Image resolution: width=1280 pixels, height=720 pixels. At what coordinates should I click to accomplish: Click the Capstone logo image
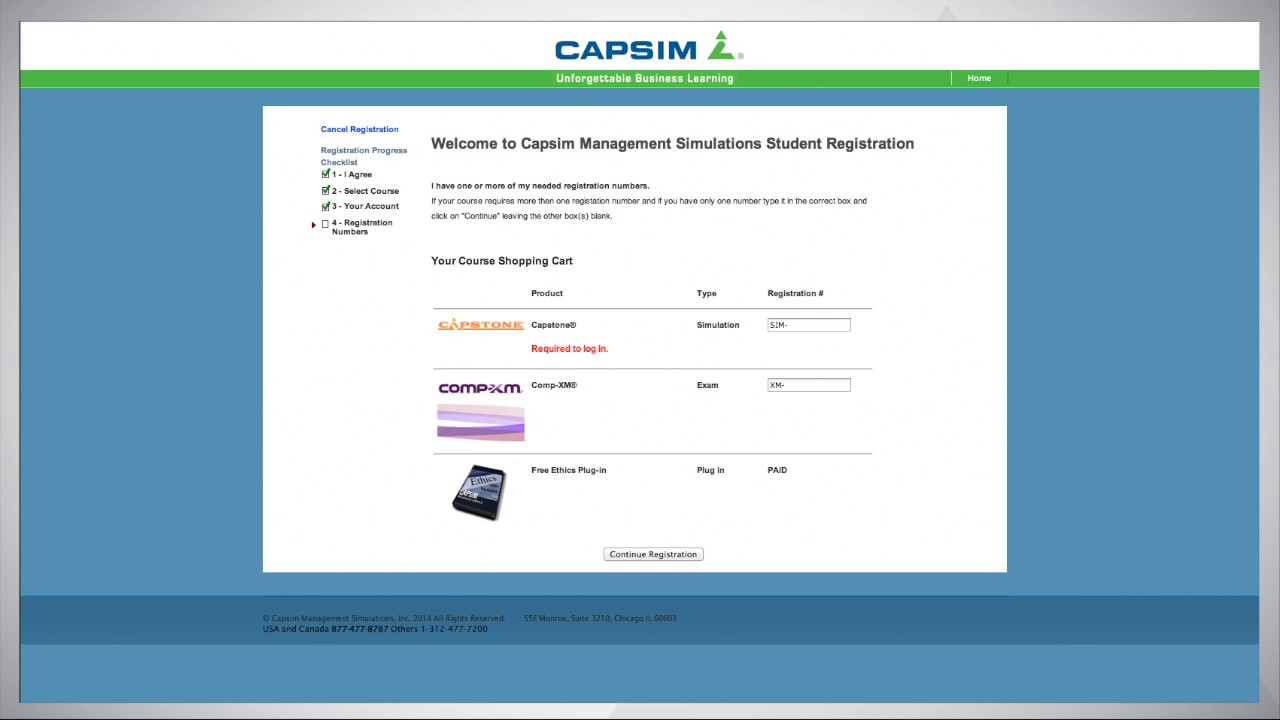(x=481, y=325)
